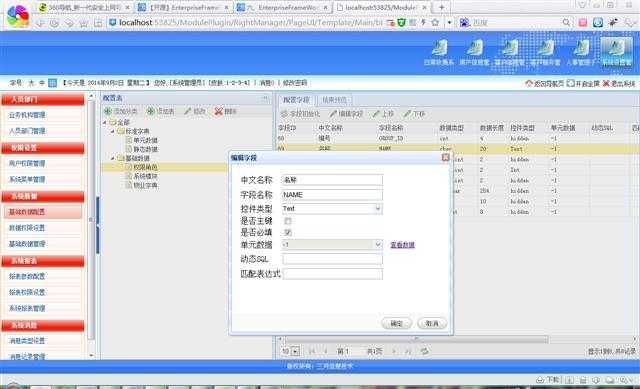Switch to the 360导航 browser tab
640x389 pixels.
point(84,7)
